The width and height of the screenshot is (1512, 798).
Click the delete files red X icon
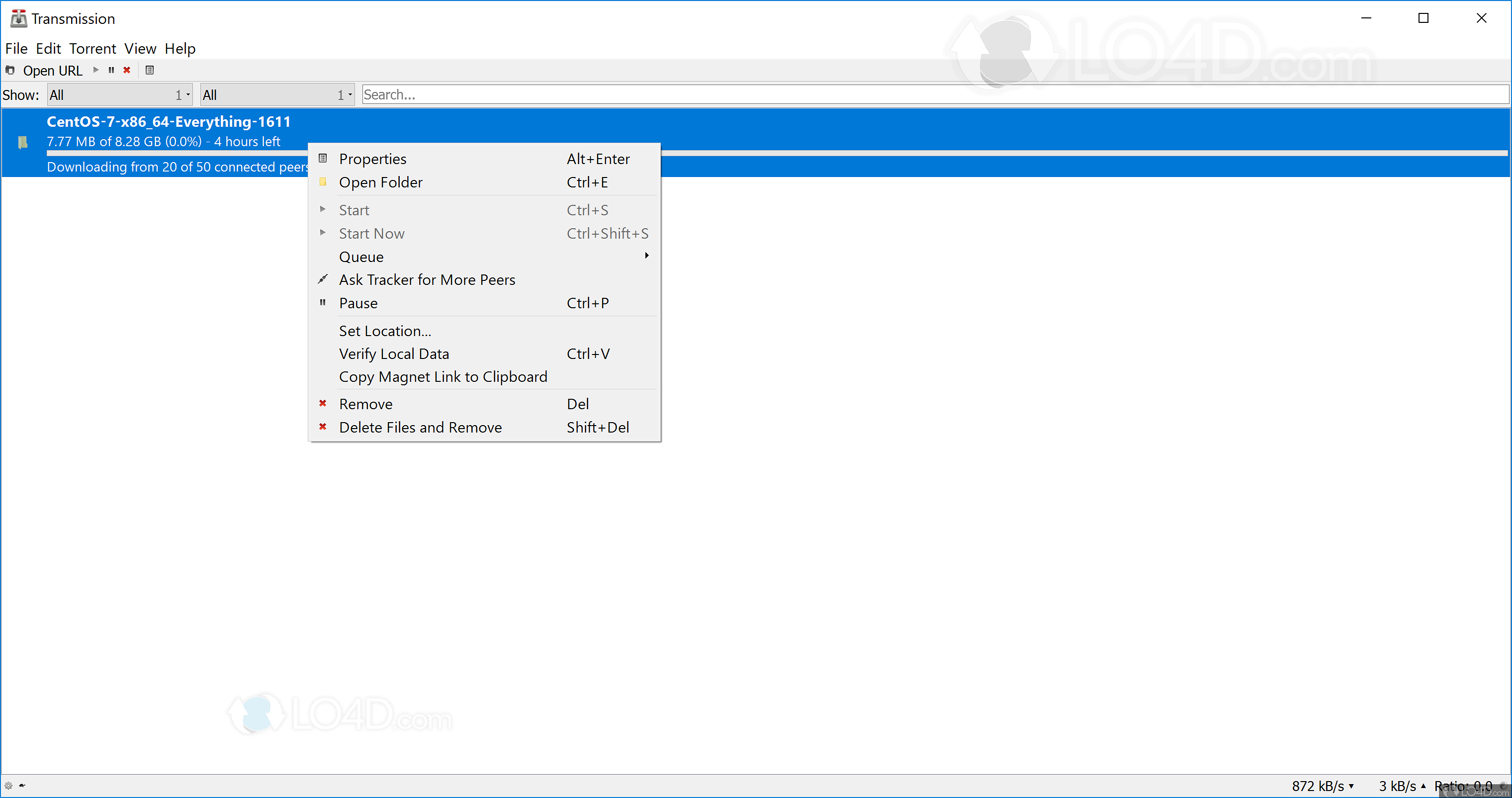pyautogui.click(x=322, y=426)
